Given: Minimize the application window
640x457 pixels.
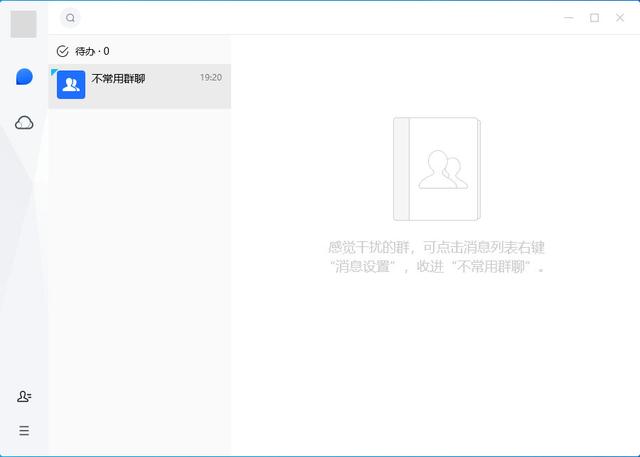Looking at the screenshot, I should tap(568, 18).
